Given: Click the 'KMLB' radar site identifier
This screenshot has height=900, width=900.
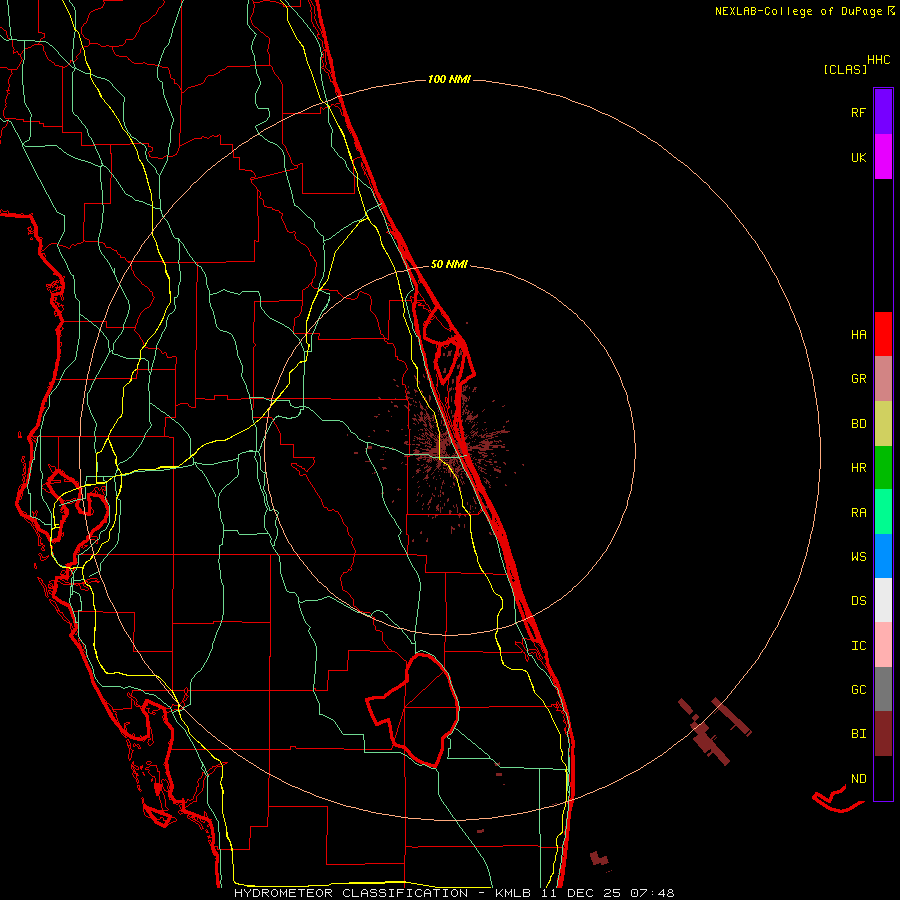Looking at the screenshot, I should click(x=512, y=893).
